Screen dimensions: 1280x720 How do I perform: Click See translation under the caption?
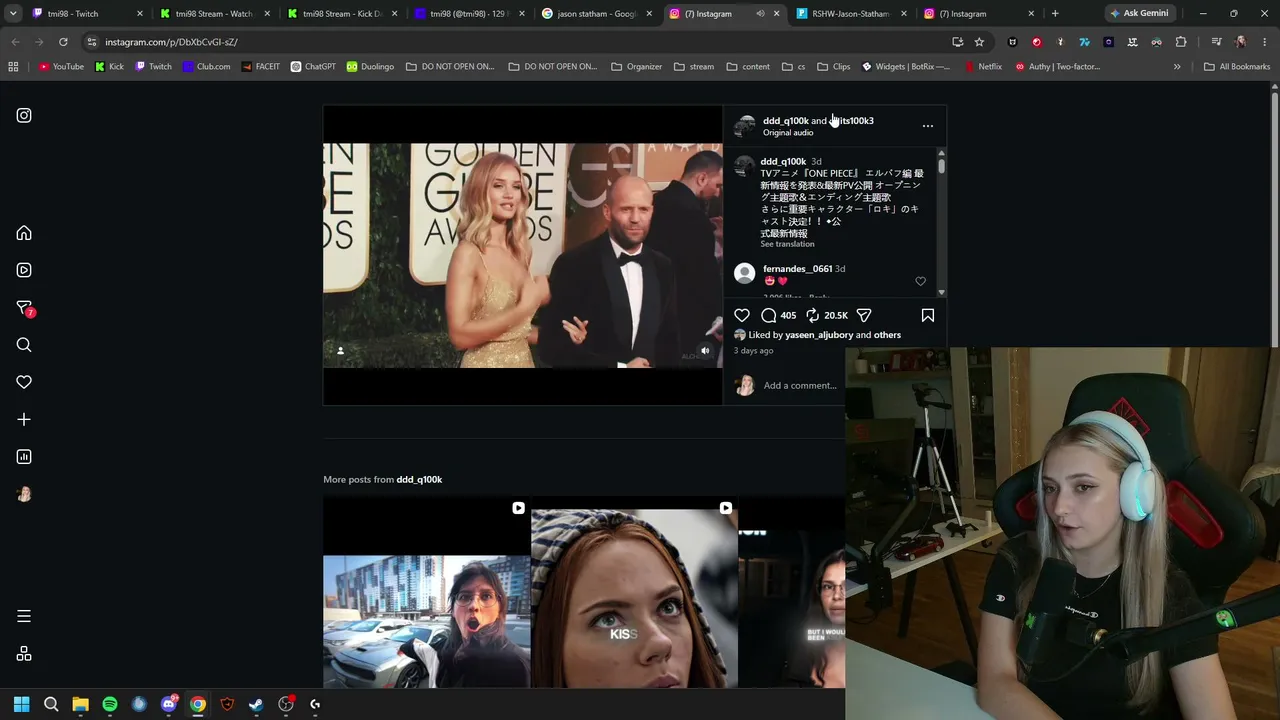(x=787, y=244)
